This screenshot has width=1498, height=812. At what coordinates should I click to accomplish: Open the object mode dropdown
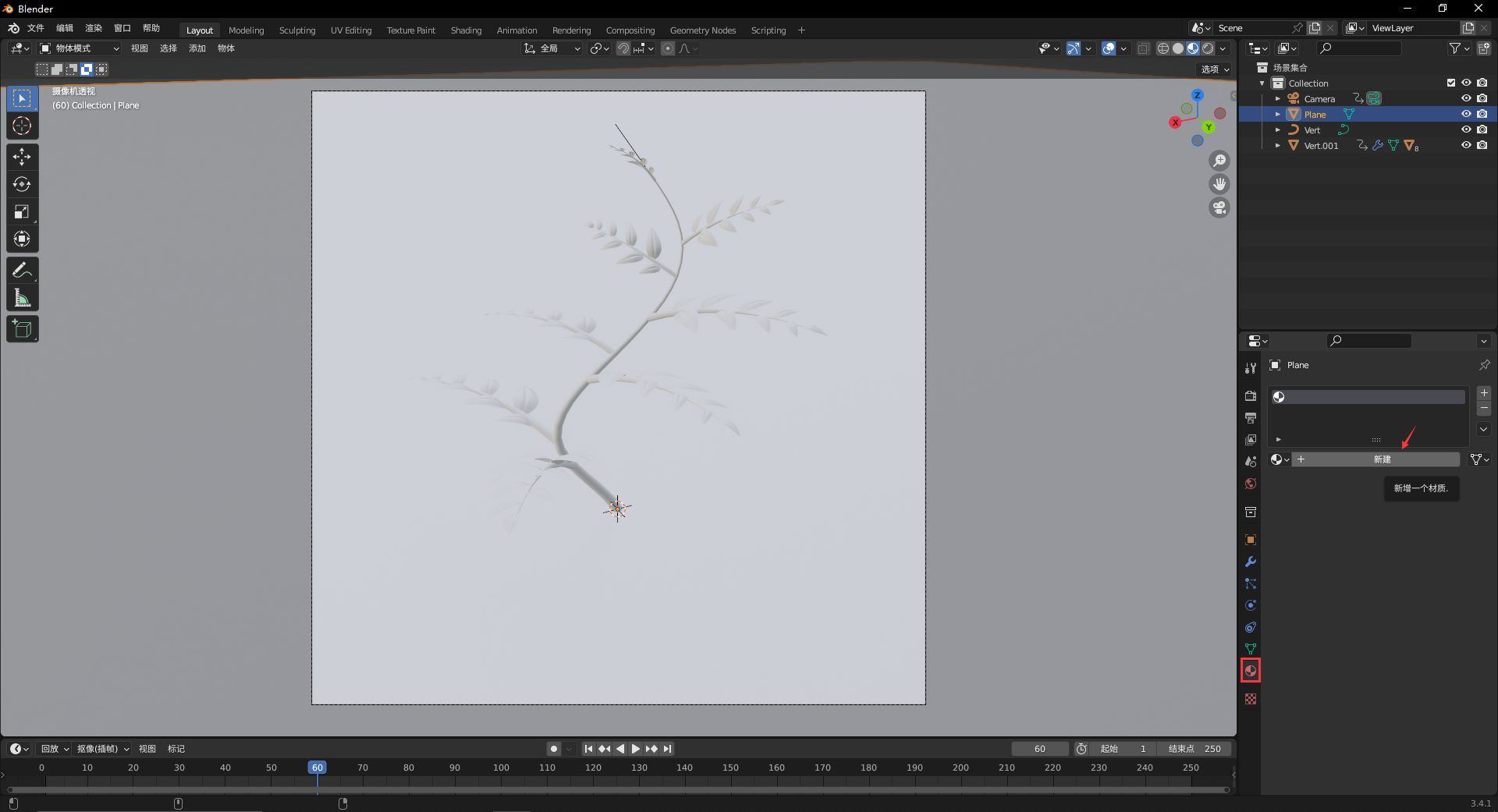(x=80, y=48)
